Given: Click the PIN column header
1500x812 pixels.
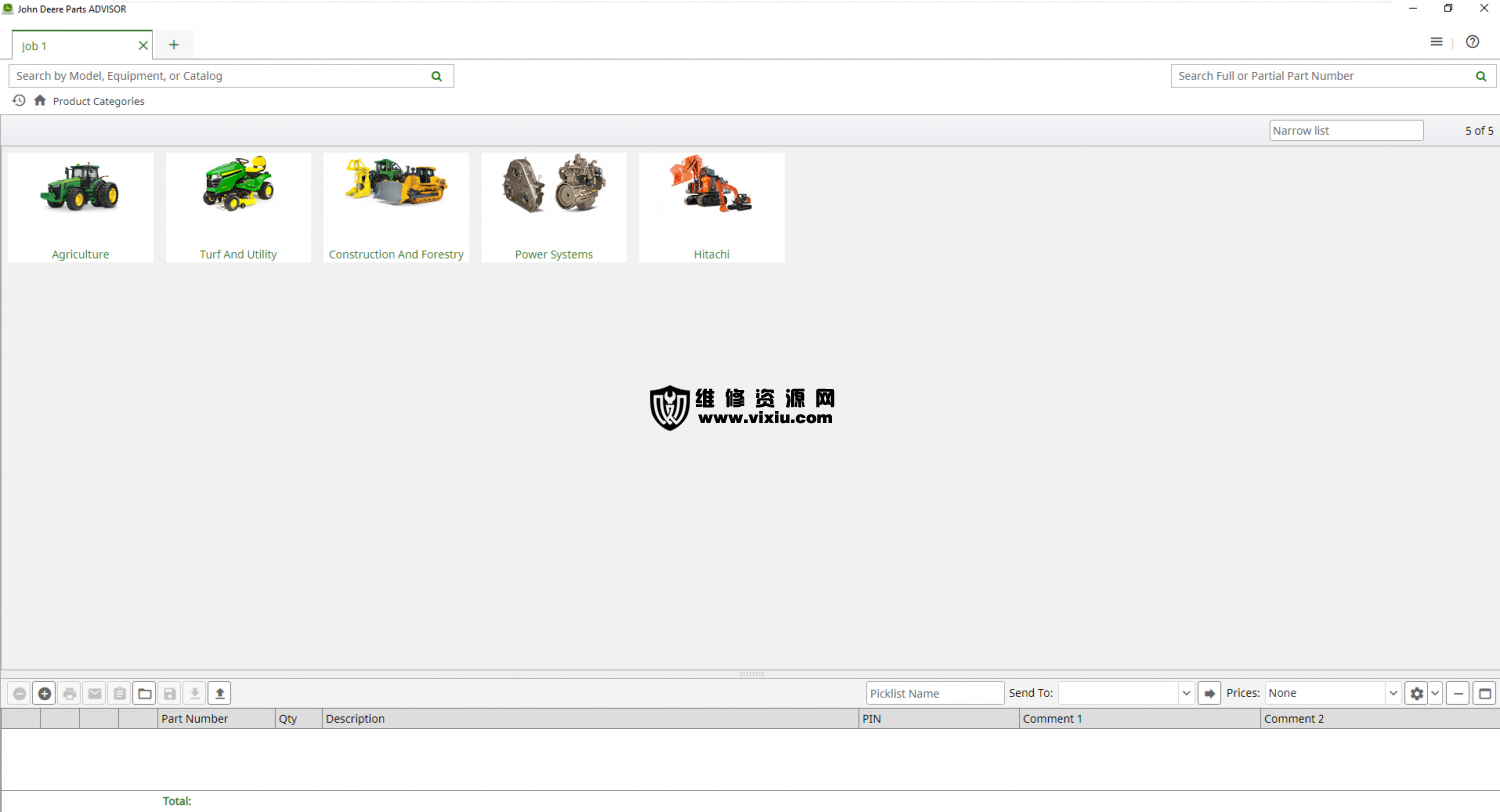Looking at the screenshot, I should point(939,719).
